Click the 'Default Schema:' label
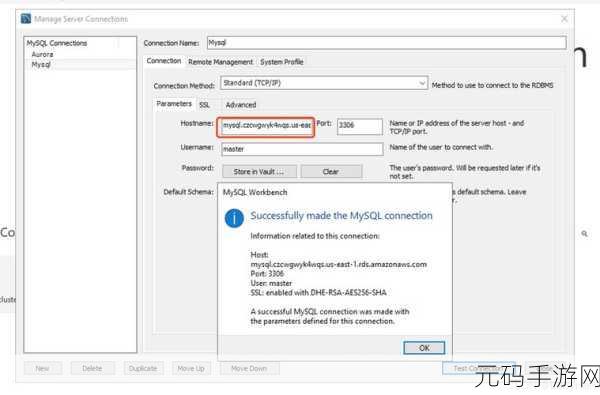The width and height of the screenshot is (600, 395). click(x=188, y=192)
